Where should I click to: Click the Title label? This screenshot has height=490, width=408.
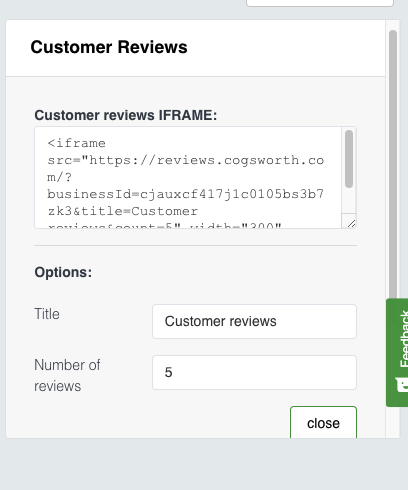point(47,314)
